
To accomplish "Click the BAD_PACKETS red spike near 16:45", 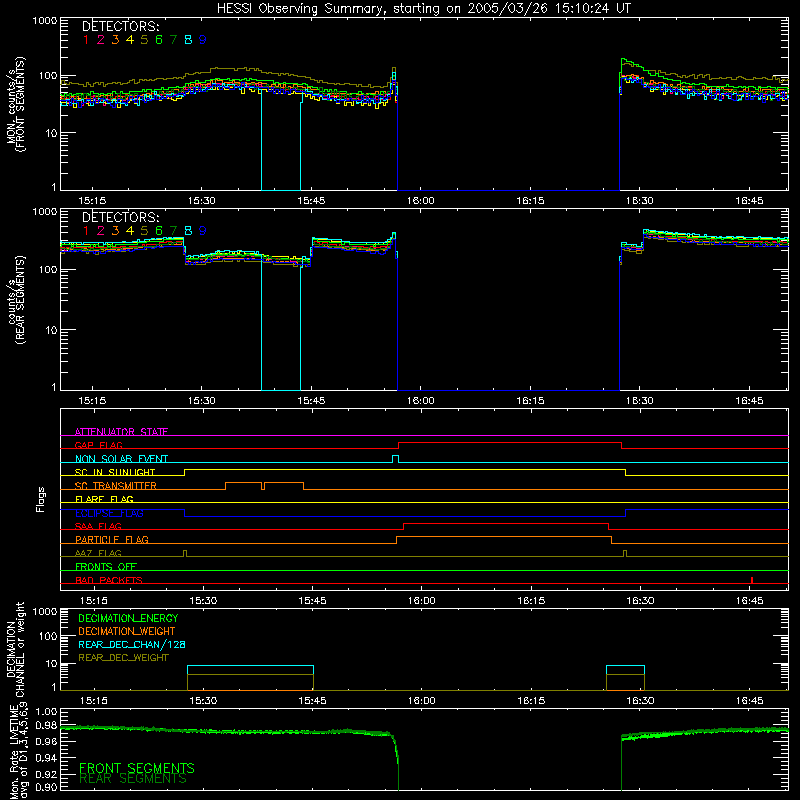I will pos(752,580).
